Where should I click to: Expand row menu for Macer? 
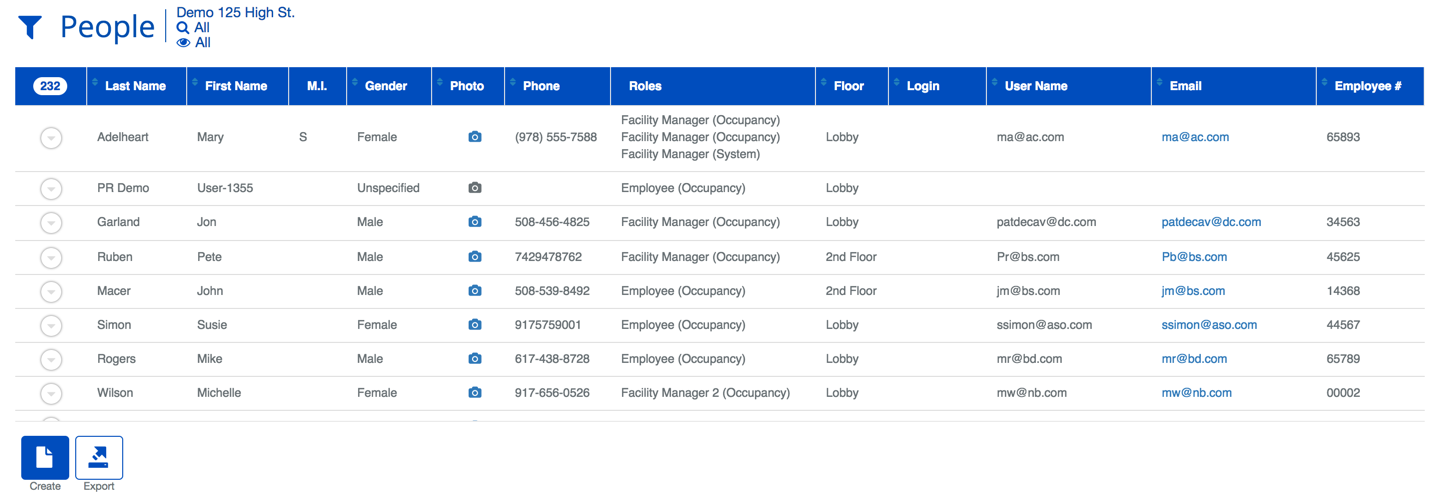tap(51, 292)
